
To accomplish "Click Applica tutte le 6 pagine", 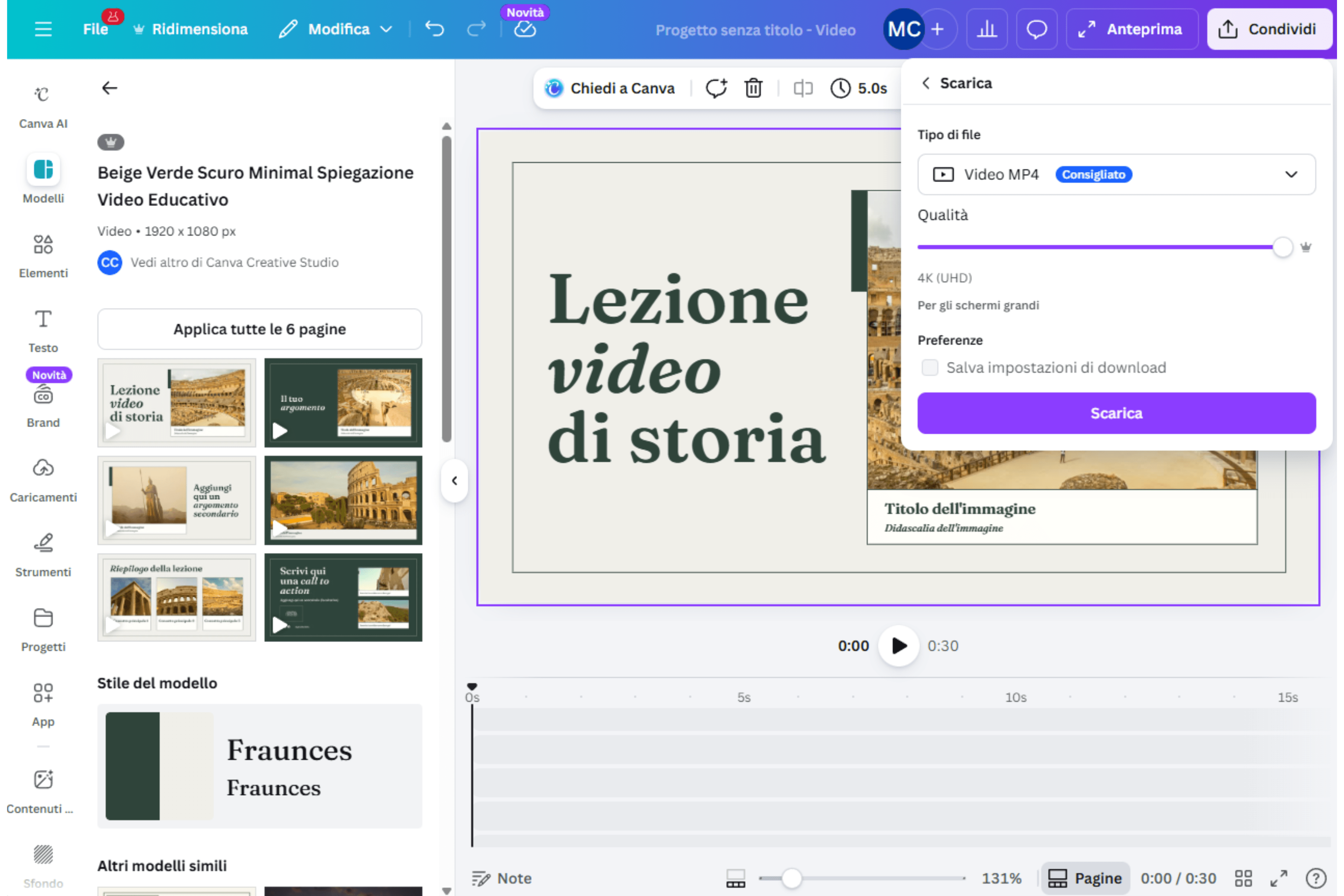I will [259, 329].
